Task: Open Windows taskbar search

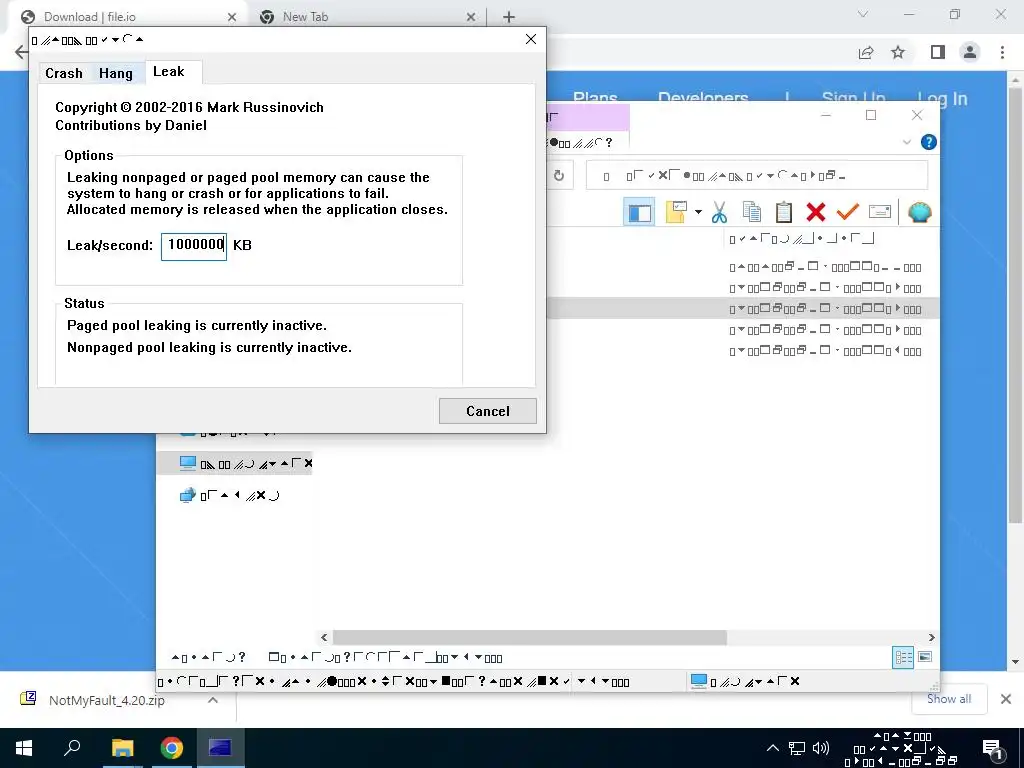Action: 72,748
